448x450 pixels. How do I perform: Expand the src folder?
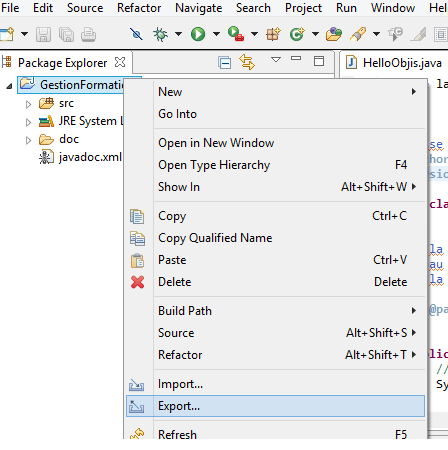(x=28, y=104)
